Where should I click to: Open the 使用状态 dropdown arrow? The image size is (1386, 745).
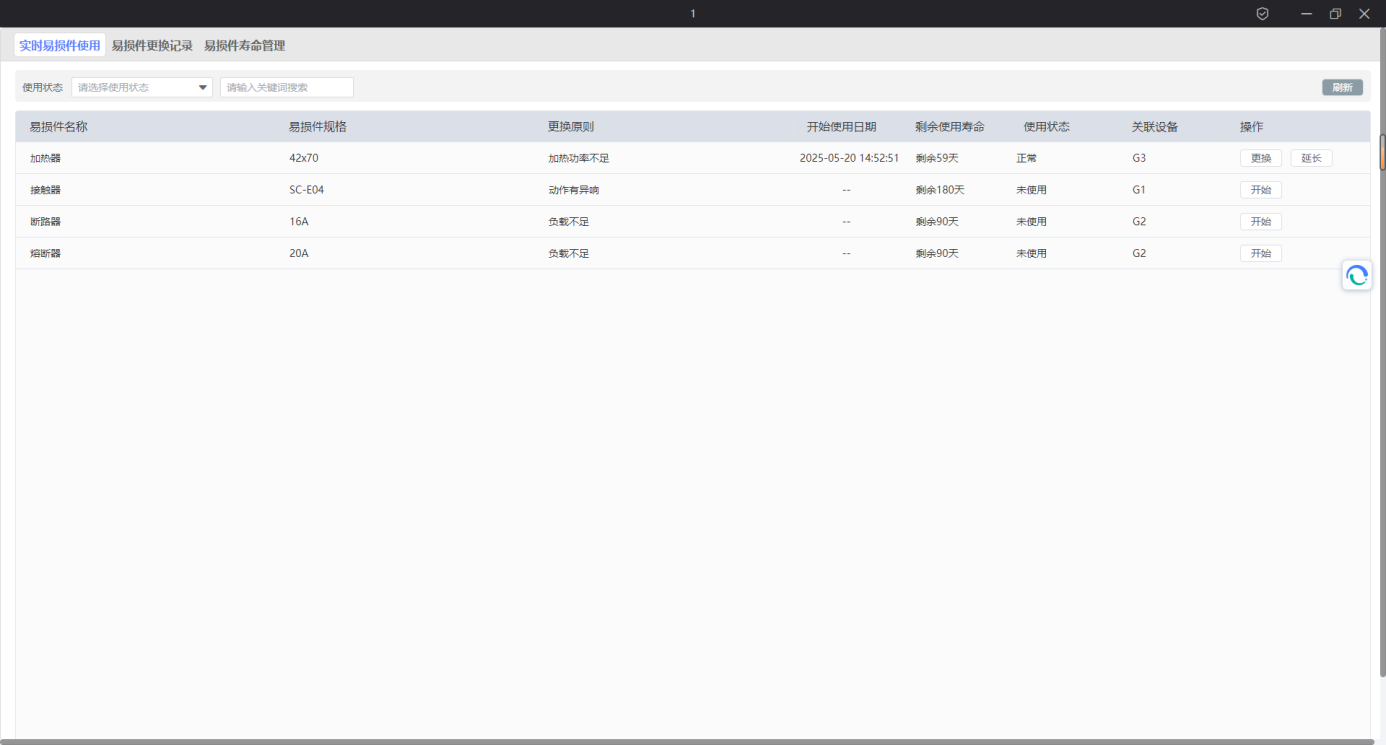[203, 88]
